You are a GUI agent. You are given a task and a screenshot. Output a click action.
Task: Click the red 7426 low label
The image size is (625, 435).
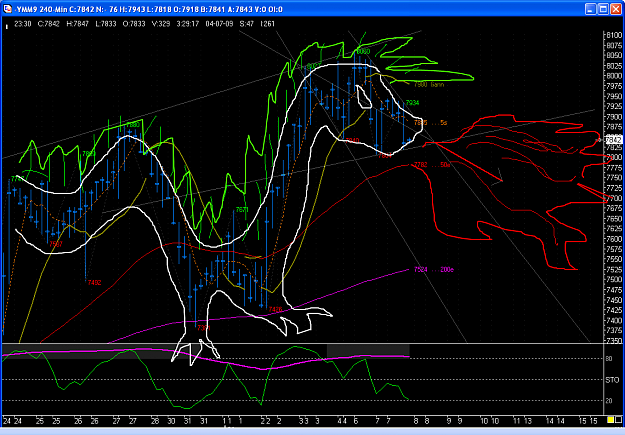275,309
